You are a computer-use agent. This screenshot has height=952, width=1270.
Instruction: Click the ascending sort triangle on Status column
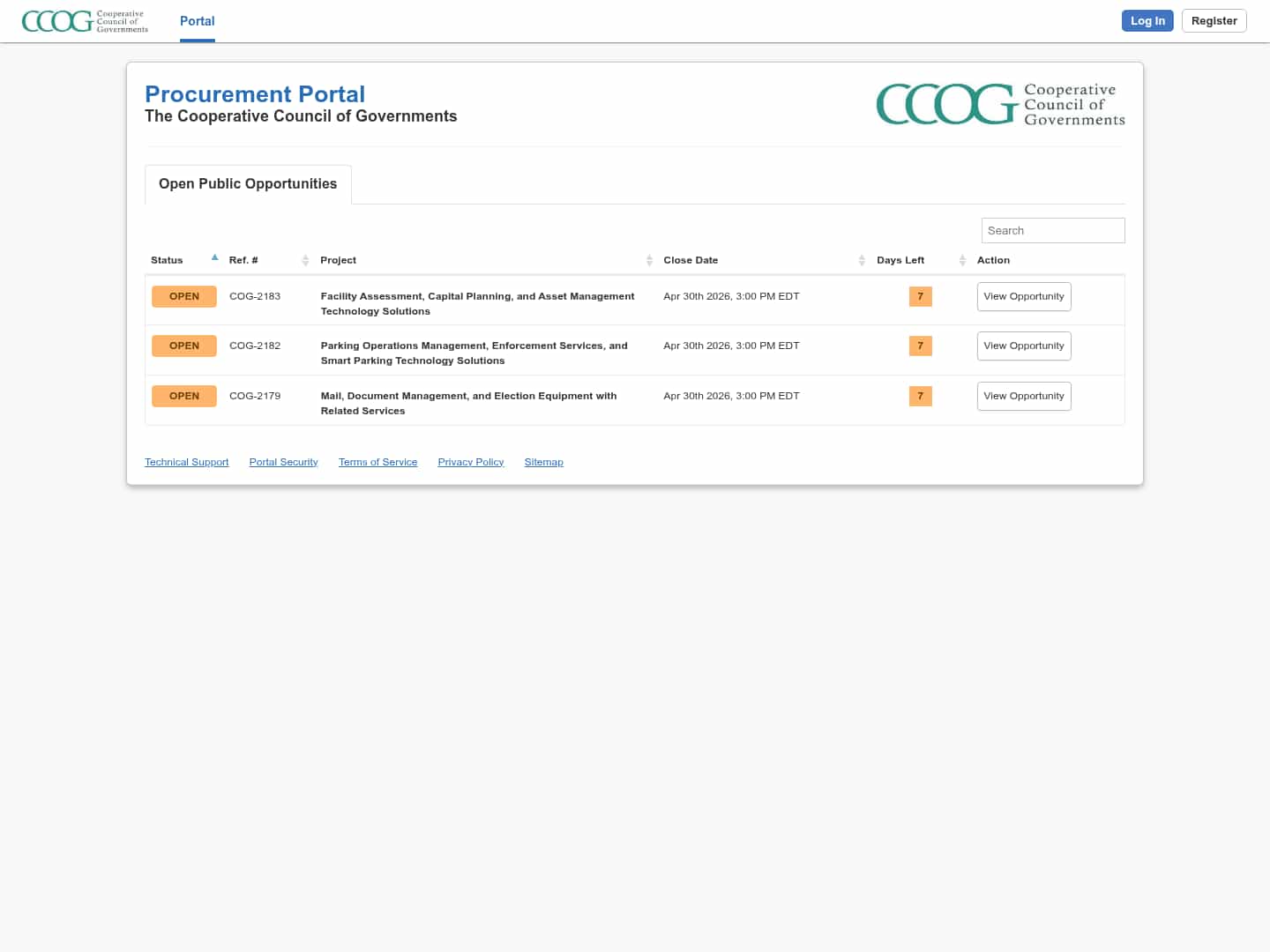(214, 257)
